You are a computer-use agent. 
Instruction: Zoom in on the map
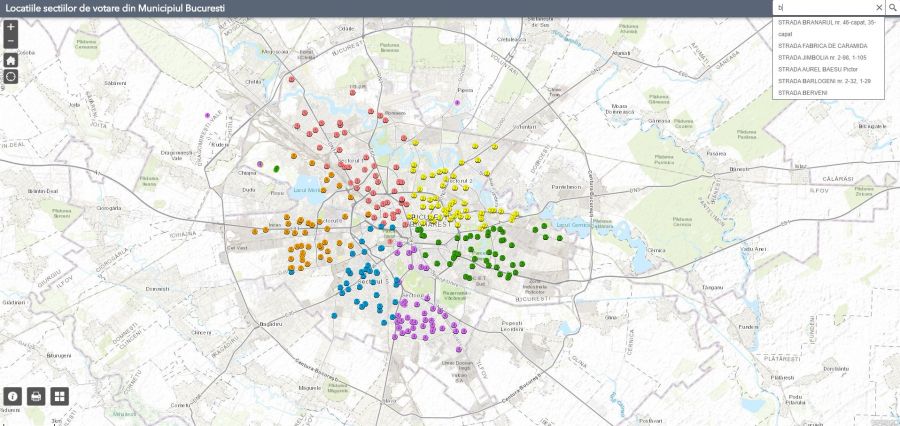click(x=10, y=27)
